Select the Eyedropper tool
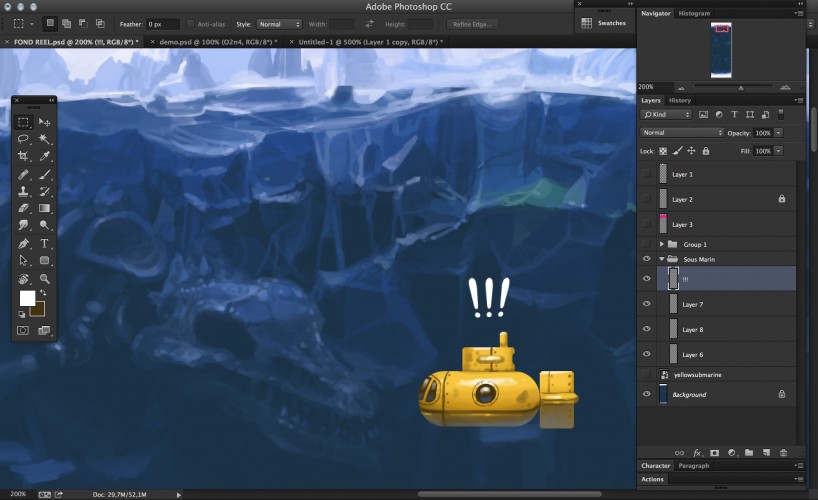This screenshot has height=500, width=818. [x=44, y=156]
